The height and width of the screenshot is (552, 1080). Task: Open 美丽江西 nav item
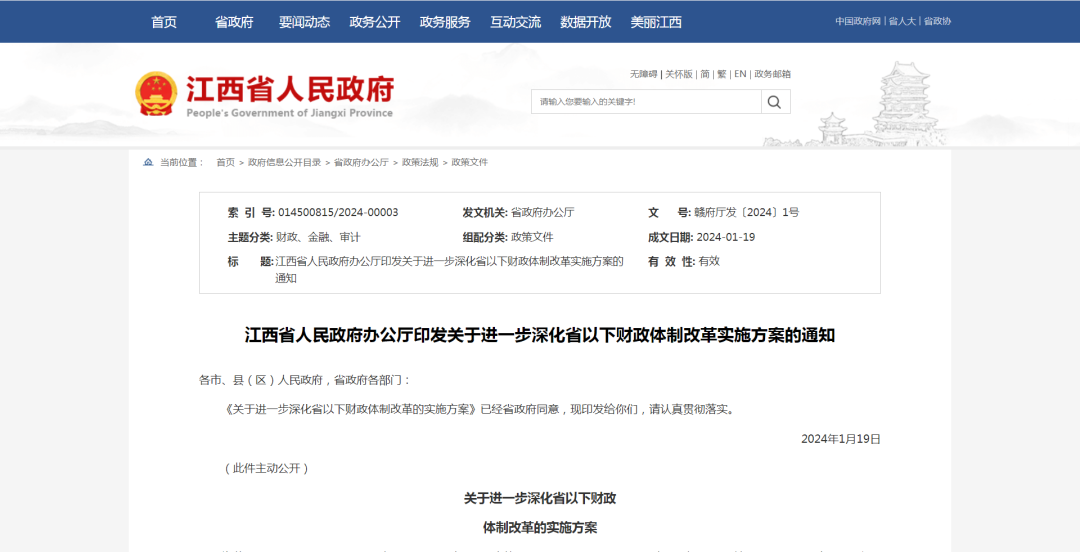point(656,22)
